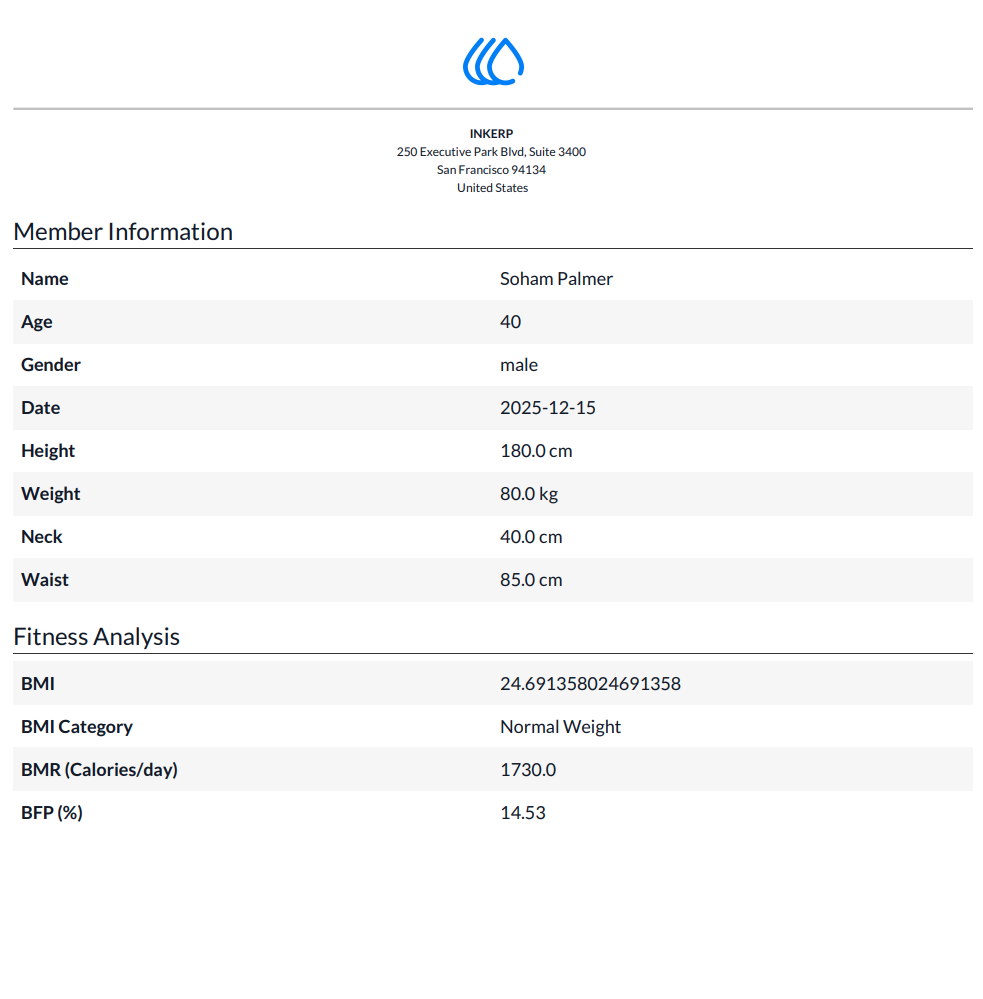Click the 'Member Information' heading

click(123, 231)
